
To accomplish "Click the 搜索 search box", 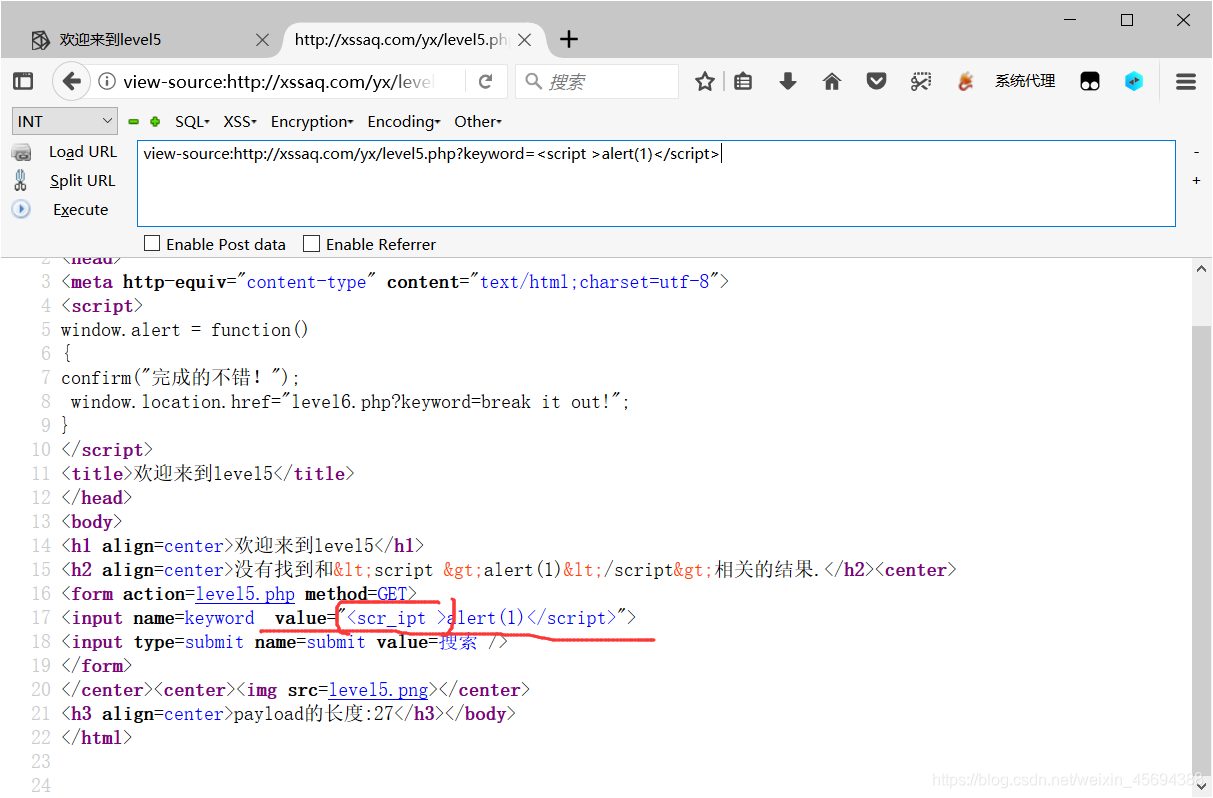I will click(597, 82).
